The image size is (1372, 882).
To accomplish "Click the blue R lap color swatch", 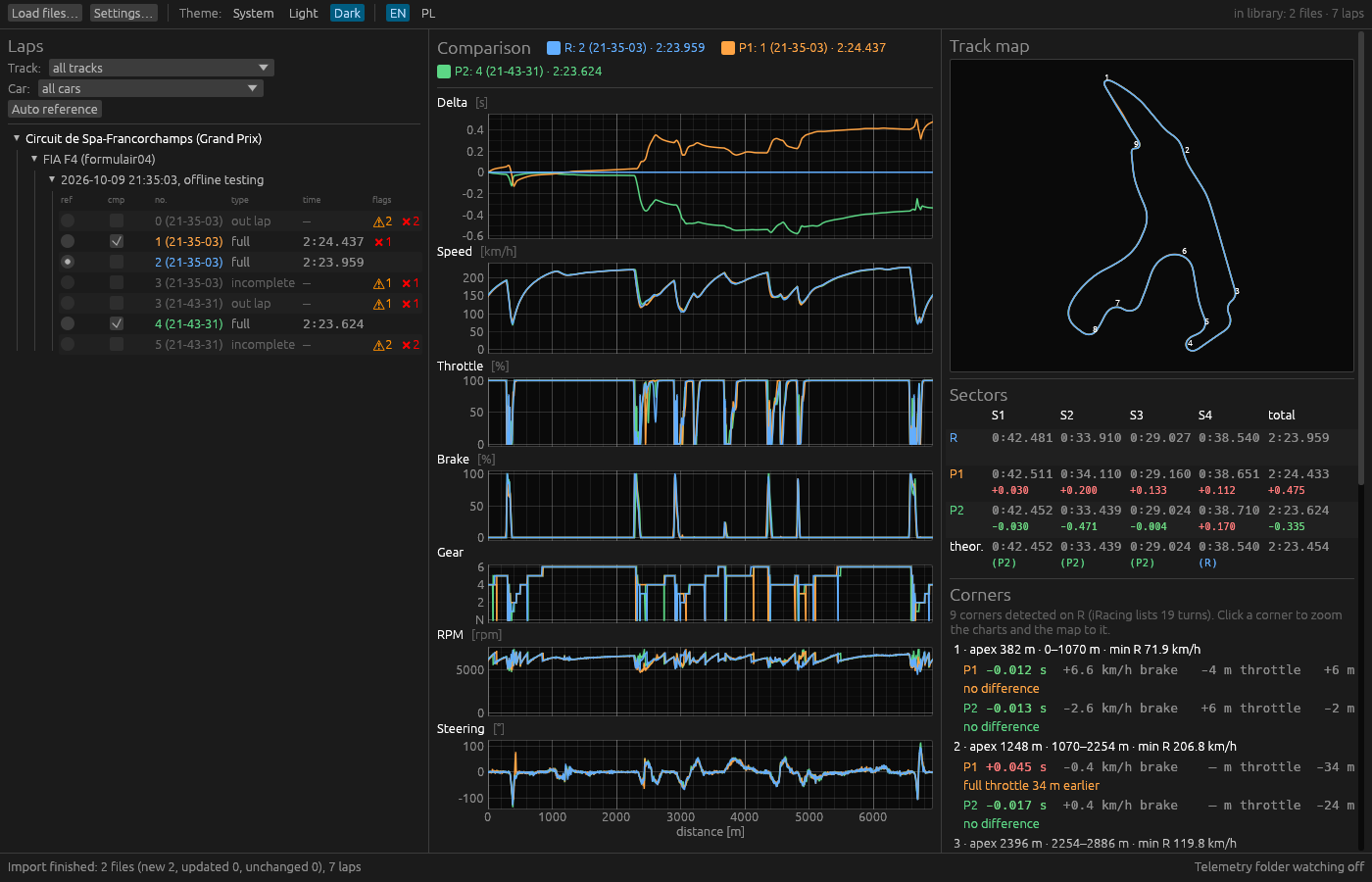I will coord(554,47).
